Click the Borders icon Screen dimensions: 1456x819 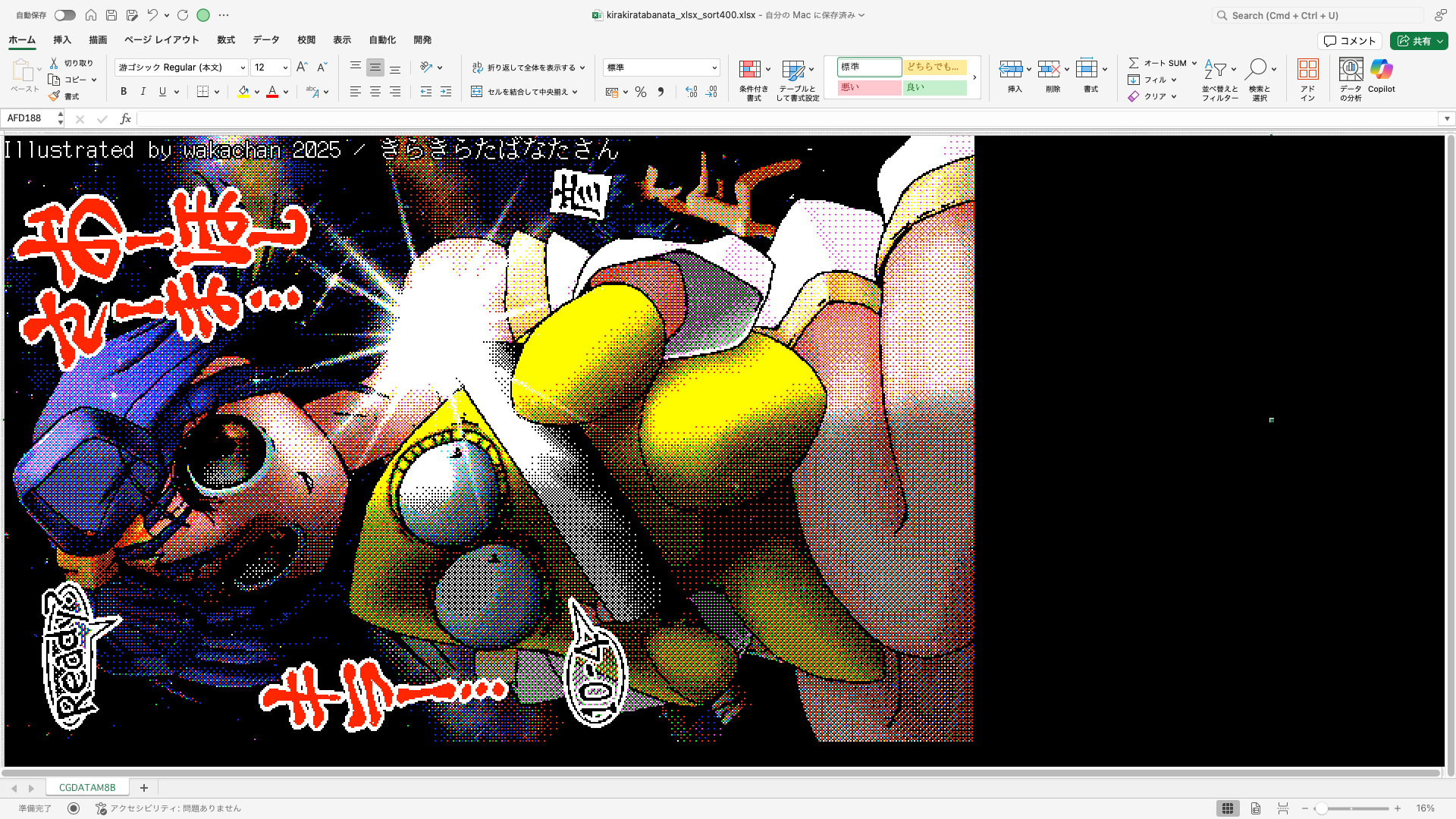[202, 92]
